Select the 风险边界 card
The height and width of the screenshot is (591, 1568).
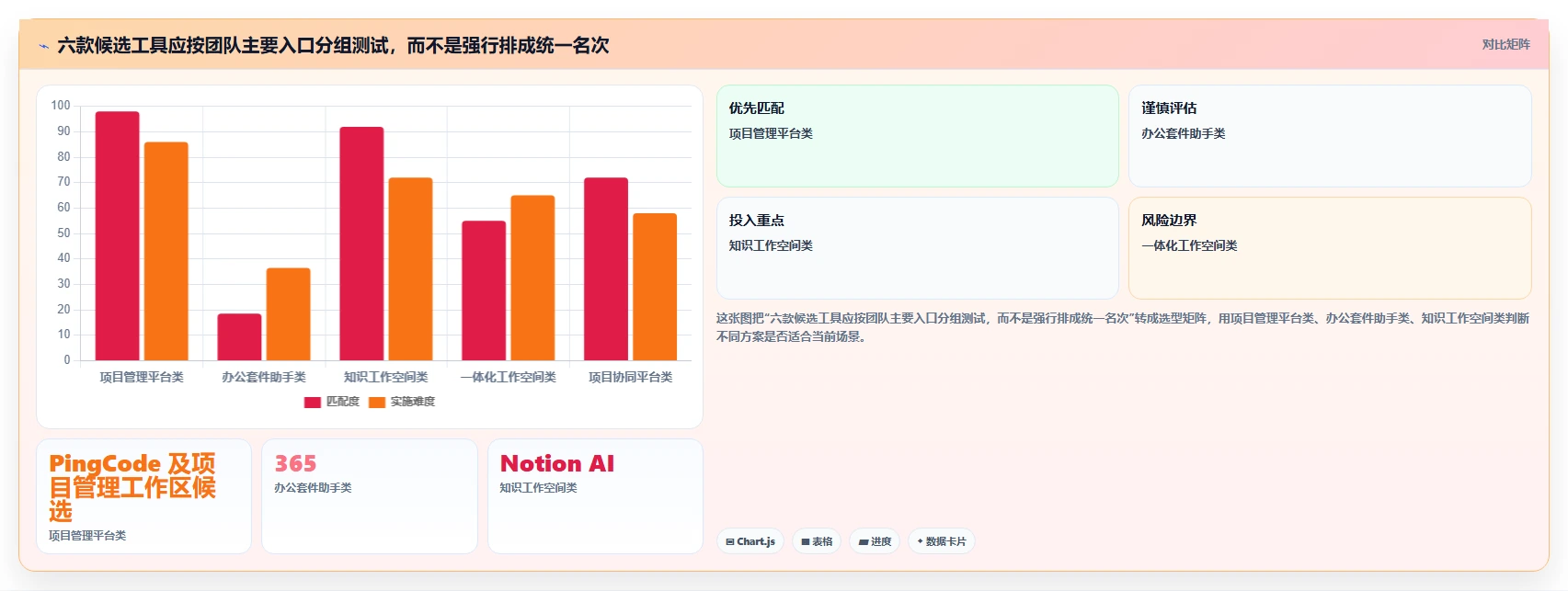pos(1330,248)
